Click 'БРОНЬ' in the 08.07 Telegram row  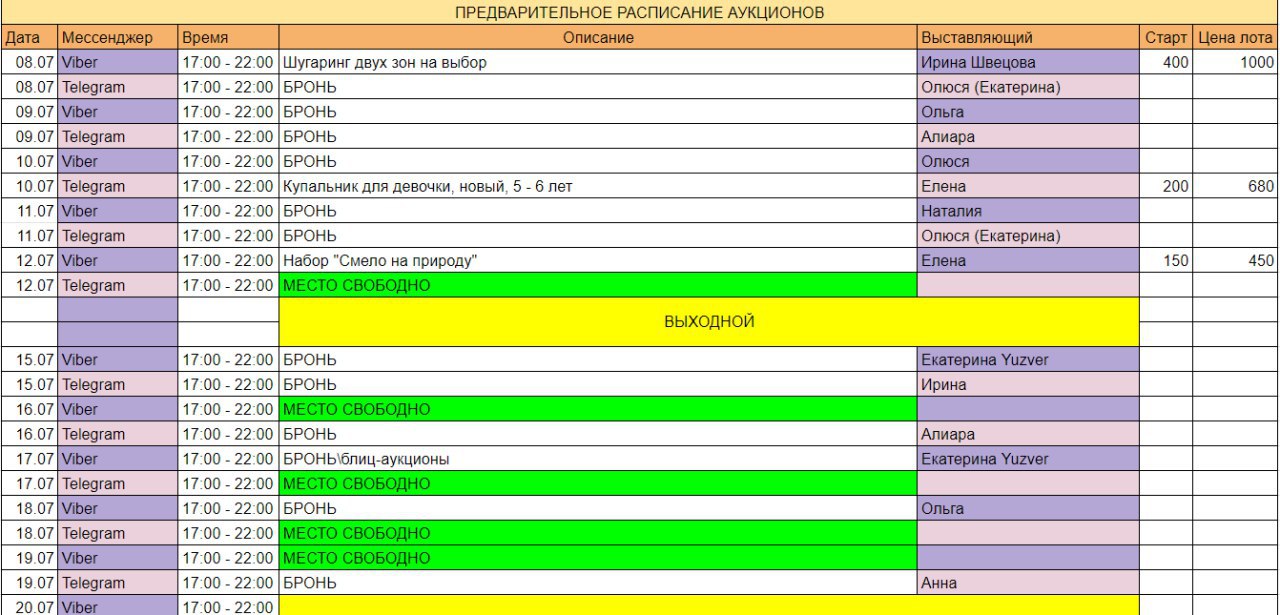(x=598, y=87)
